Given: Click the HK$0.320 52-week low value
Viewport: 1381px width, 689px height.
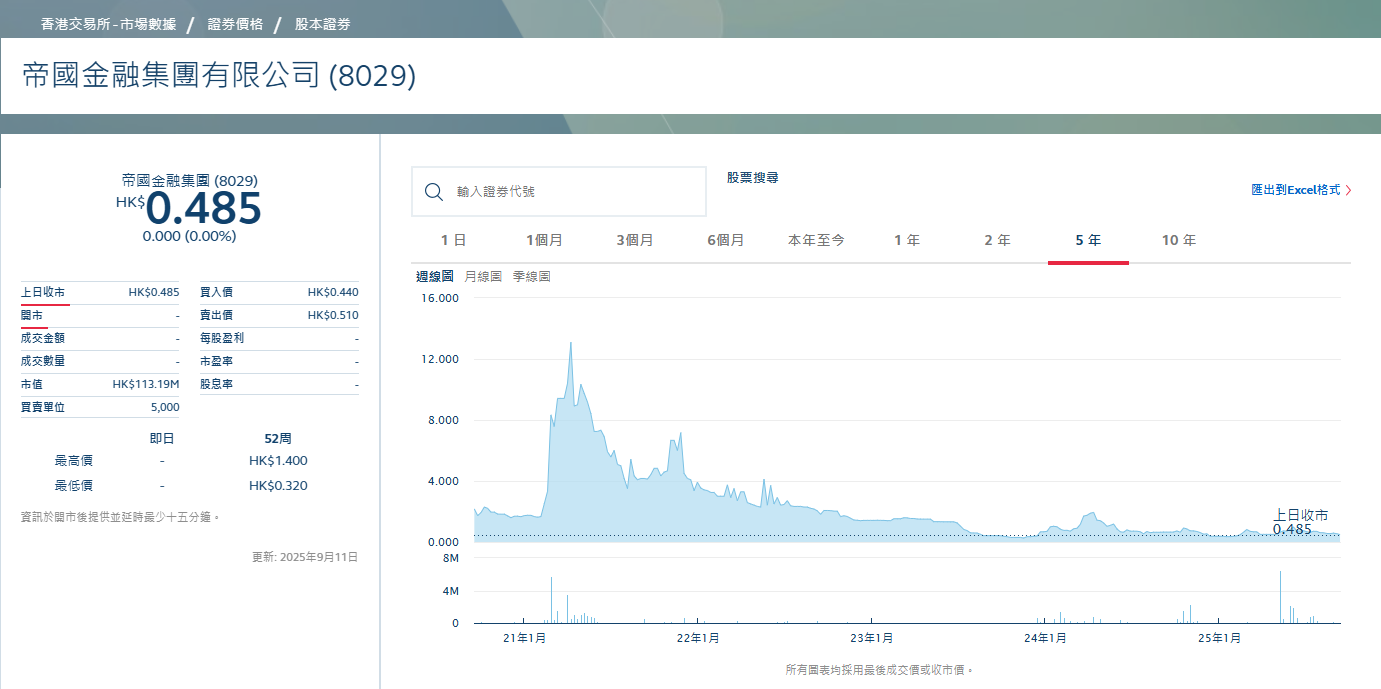Looking at the screenshot, I should [278, 486].
